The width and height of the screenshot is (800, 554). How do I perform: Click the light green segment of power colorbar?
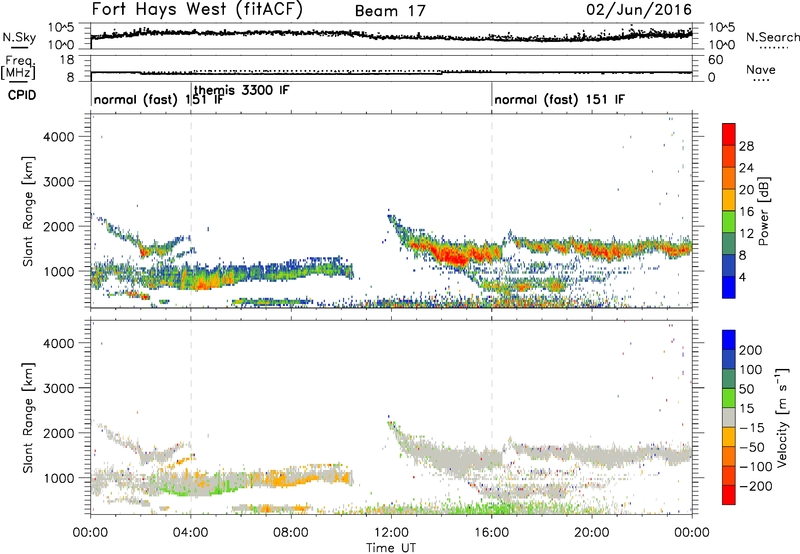[729, 222]
